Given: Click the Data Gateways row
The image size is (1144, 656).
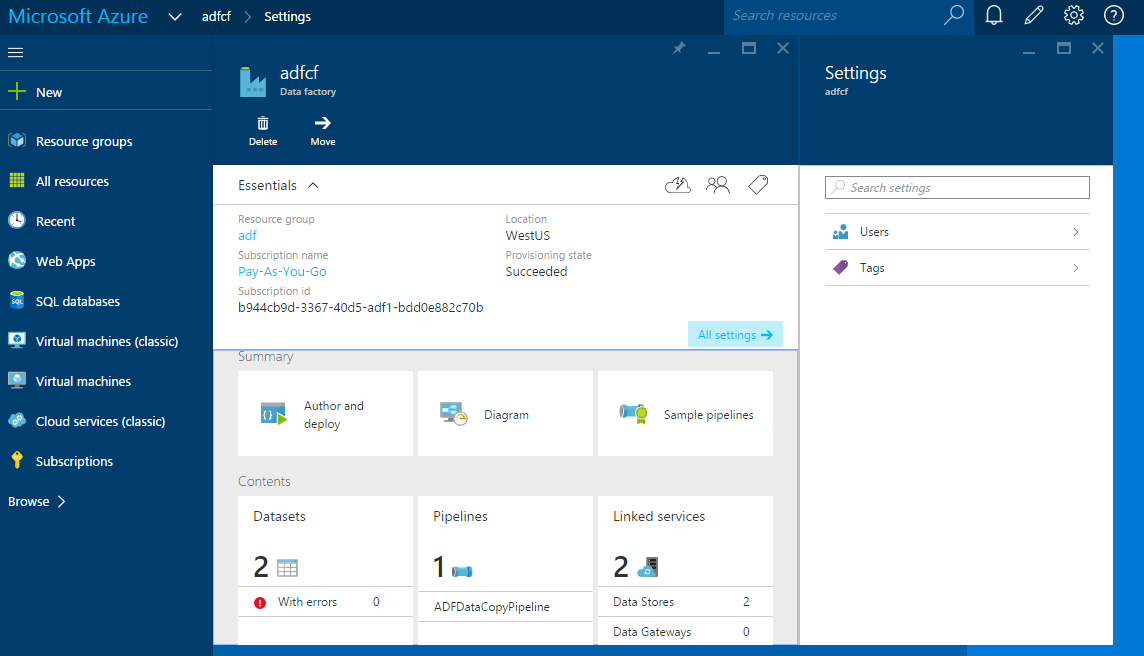Looking at the screenshot, I should (x=685, y=632).
